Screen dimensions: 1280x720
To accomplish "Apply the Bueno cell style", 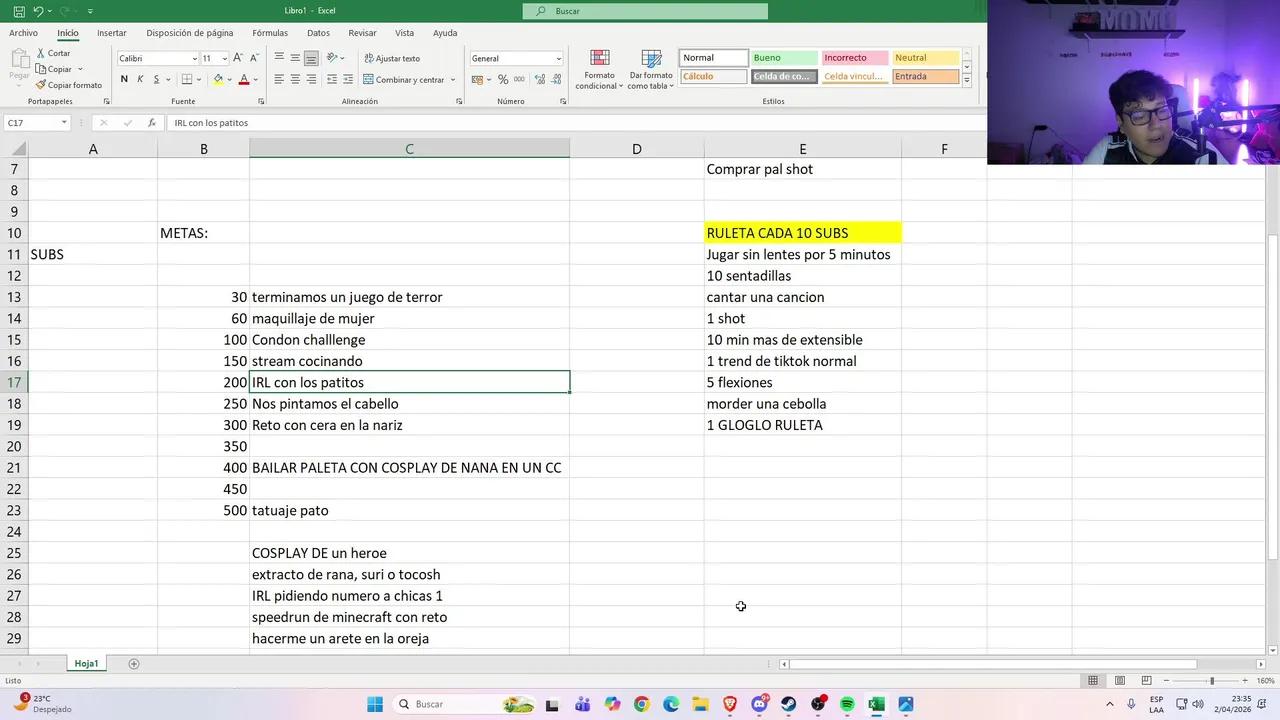I will [x=783, y=58].
